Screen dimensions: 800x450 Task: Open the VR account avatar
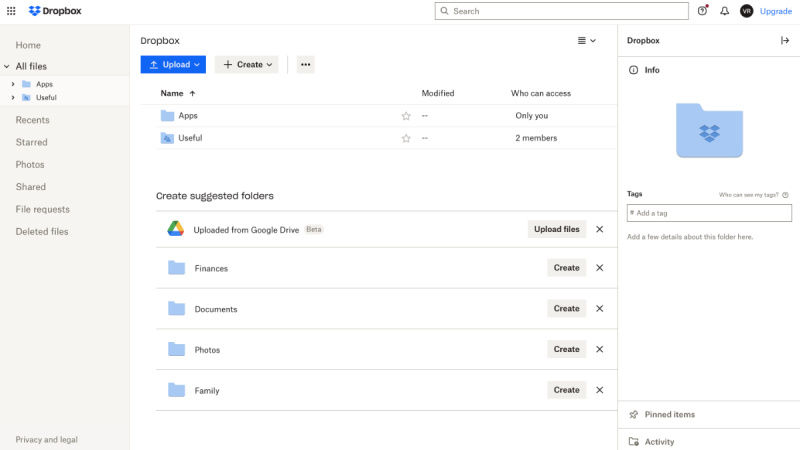(x=746, y=11)
